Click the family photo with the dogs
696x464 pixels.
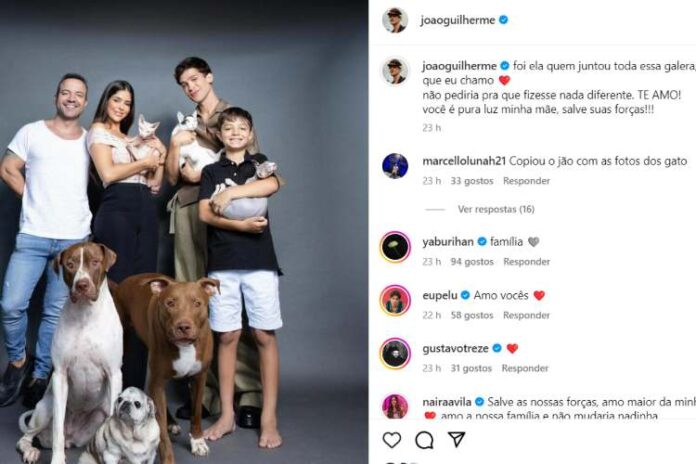184,232
